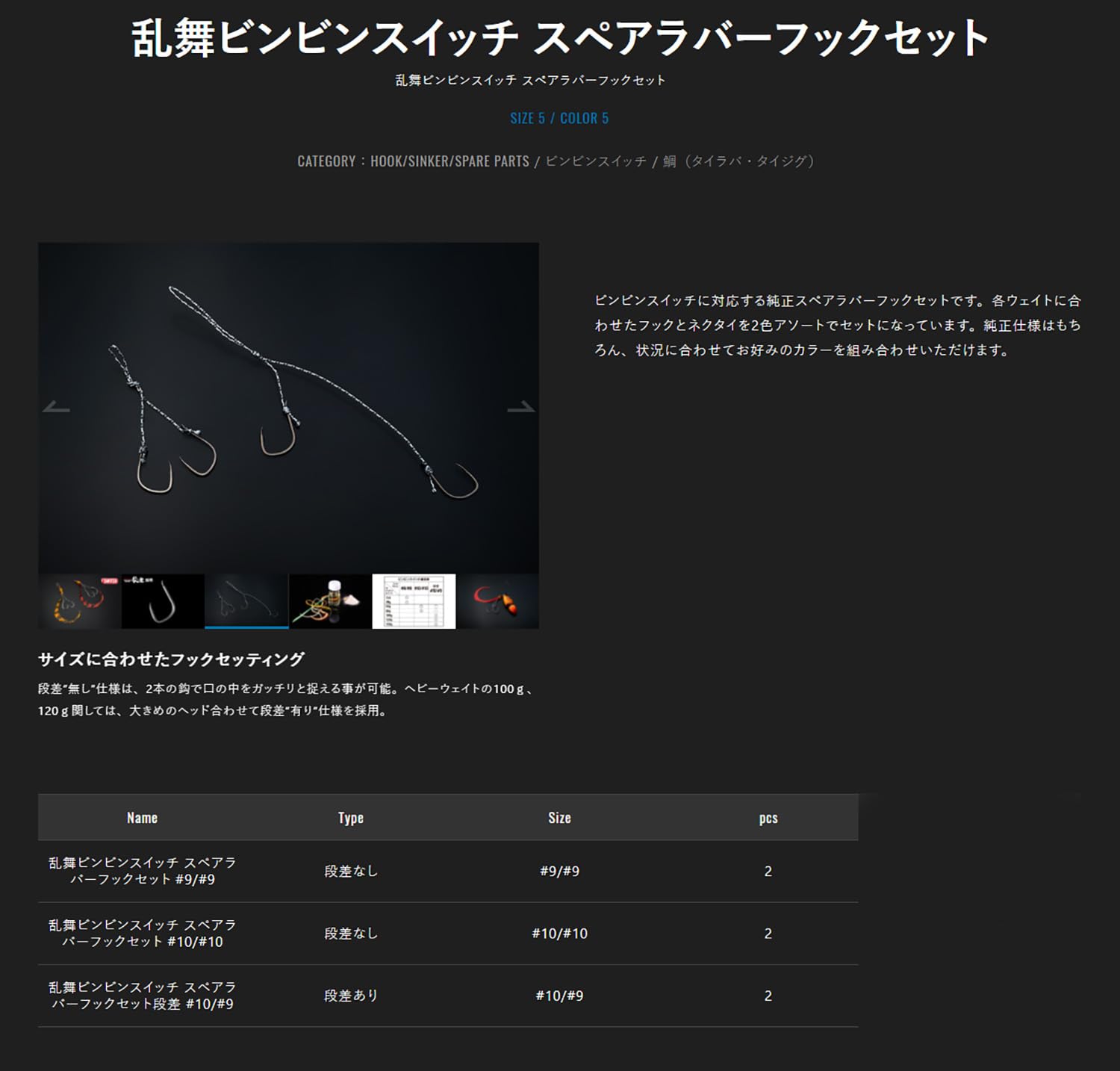Viewport: 1120px width, 1071px height.
Task: Click 段差なし in the #9/#9 row
Action: tap(351, 871)
